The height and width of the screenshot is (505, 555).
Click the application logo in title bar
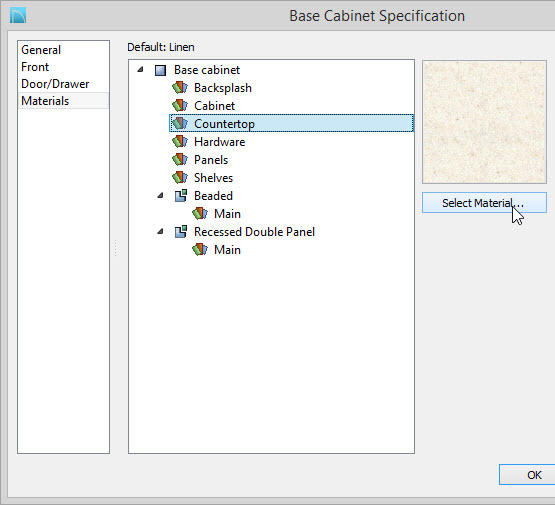tap(18, 16)
